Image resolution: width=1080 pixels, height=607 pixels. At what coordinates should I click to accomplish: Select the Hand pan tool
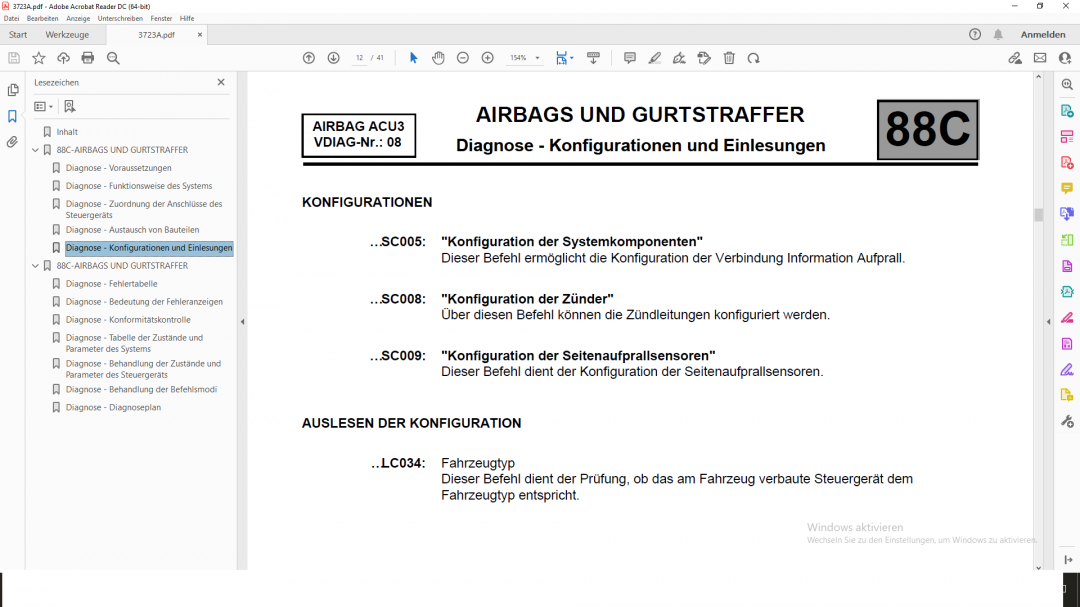(438, 58)
